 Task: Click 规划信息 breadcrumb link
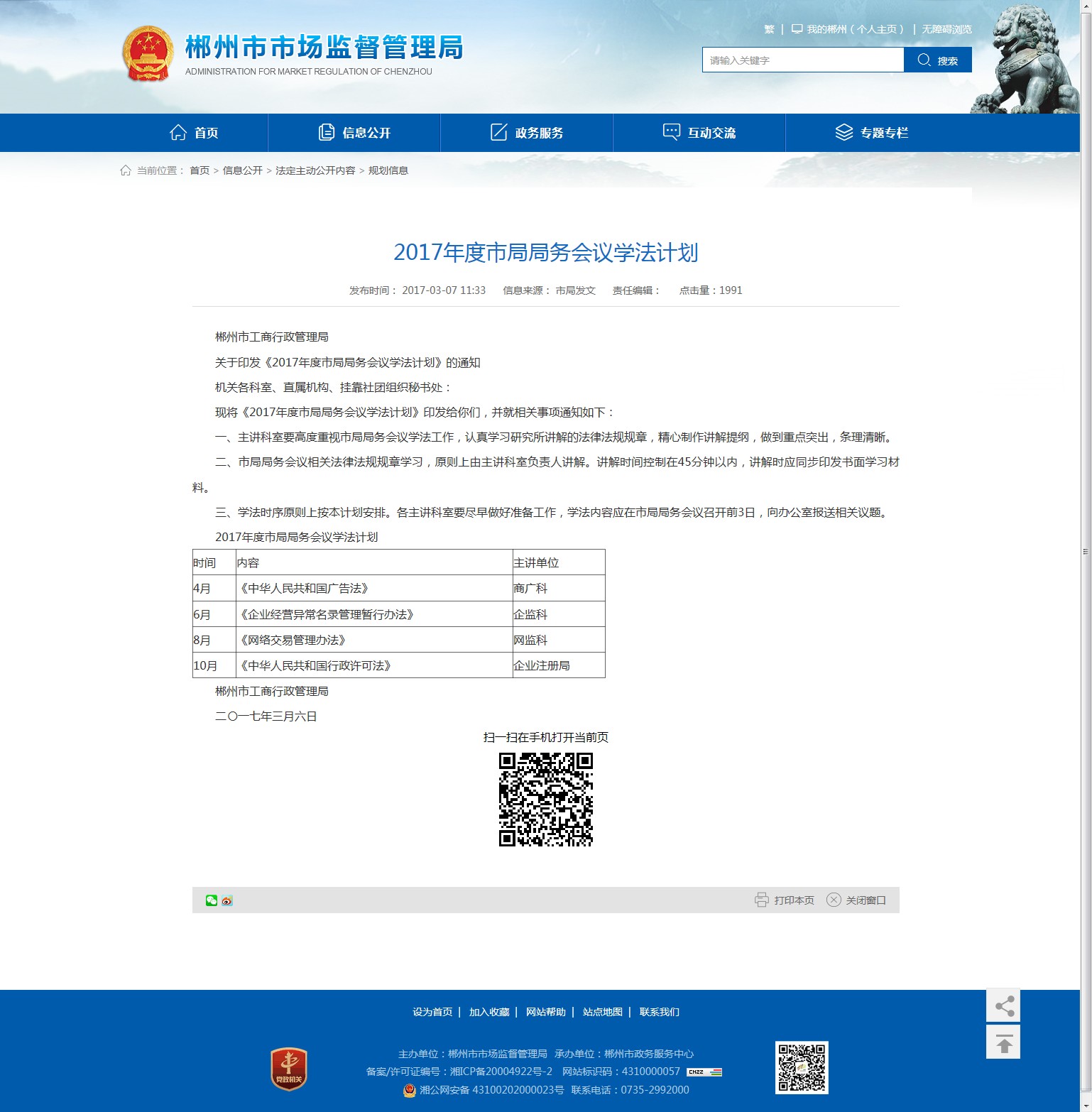point(388,170)
